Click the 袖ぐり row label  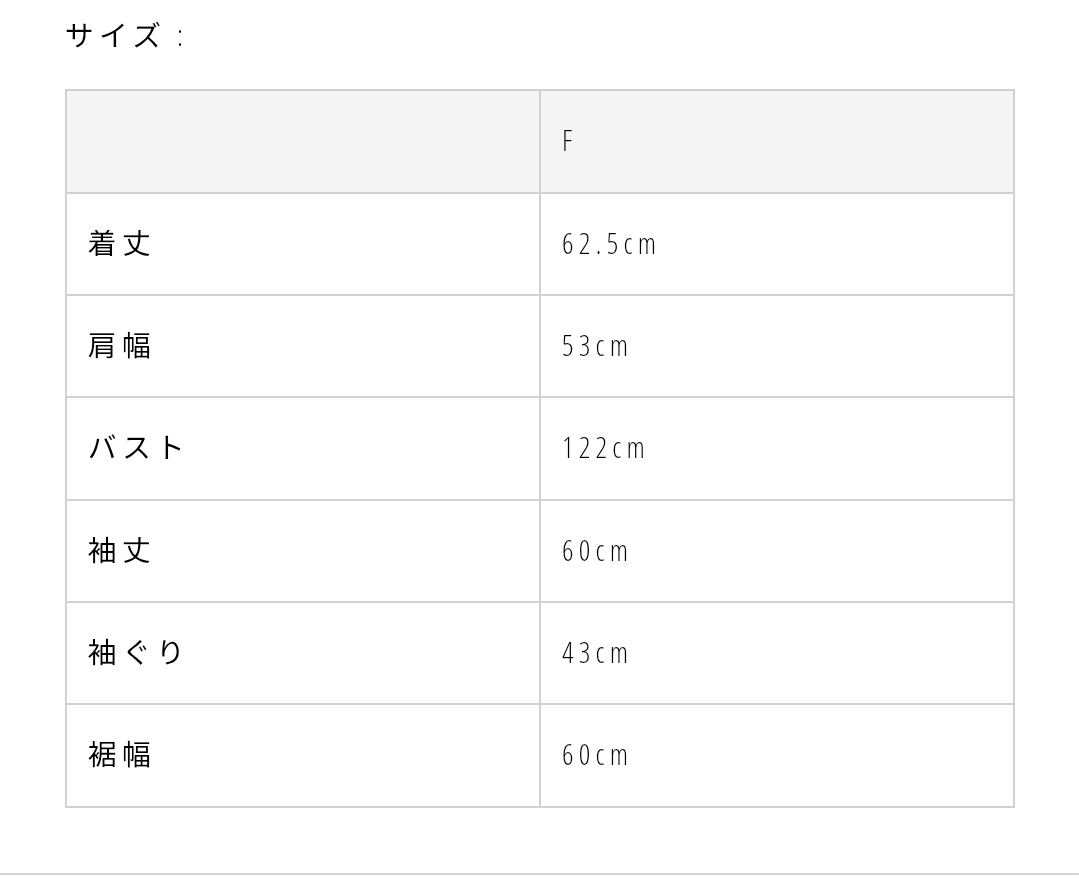click(x=136, y=653)
